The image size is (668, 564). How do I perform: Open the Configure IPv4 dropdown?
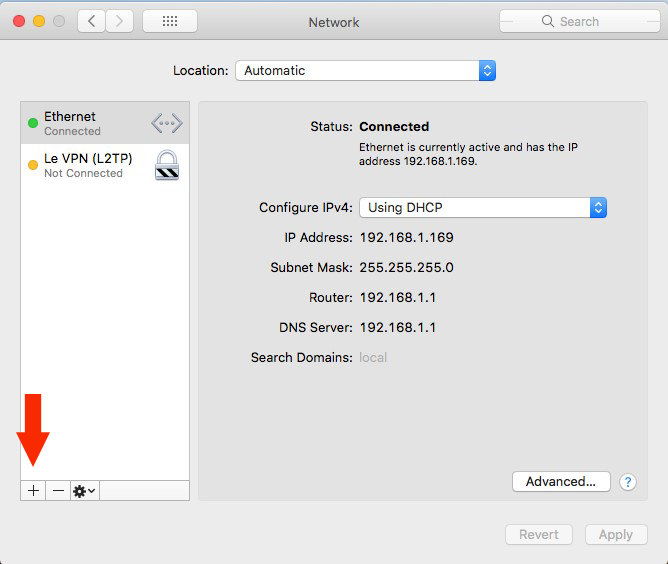click(483, 208)
